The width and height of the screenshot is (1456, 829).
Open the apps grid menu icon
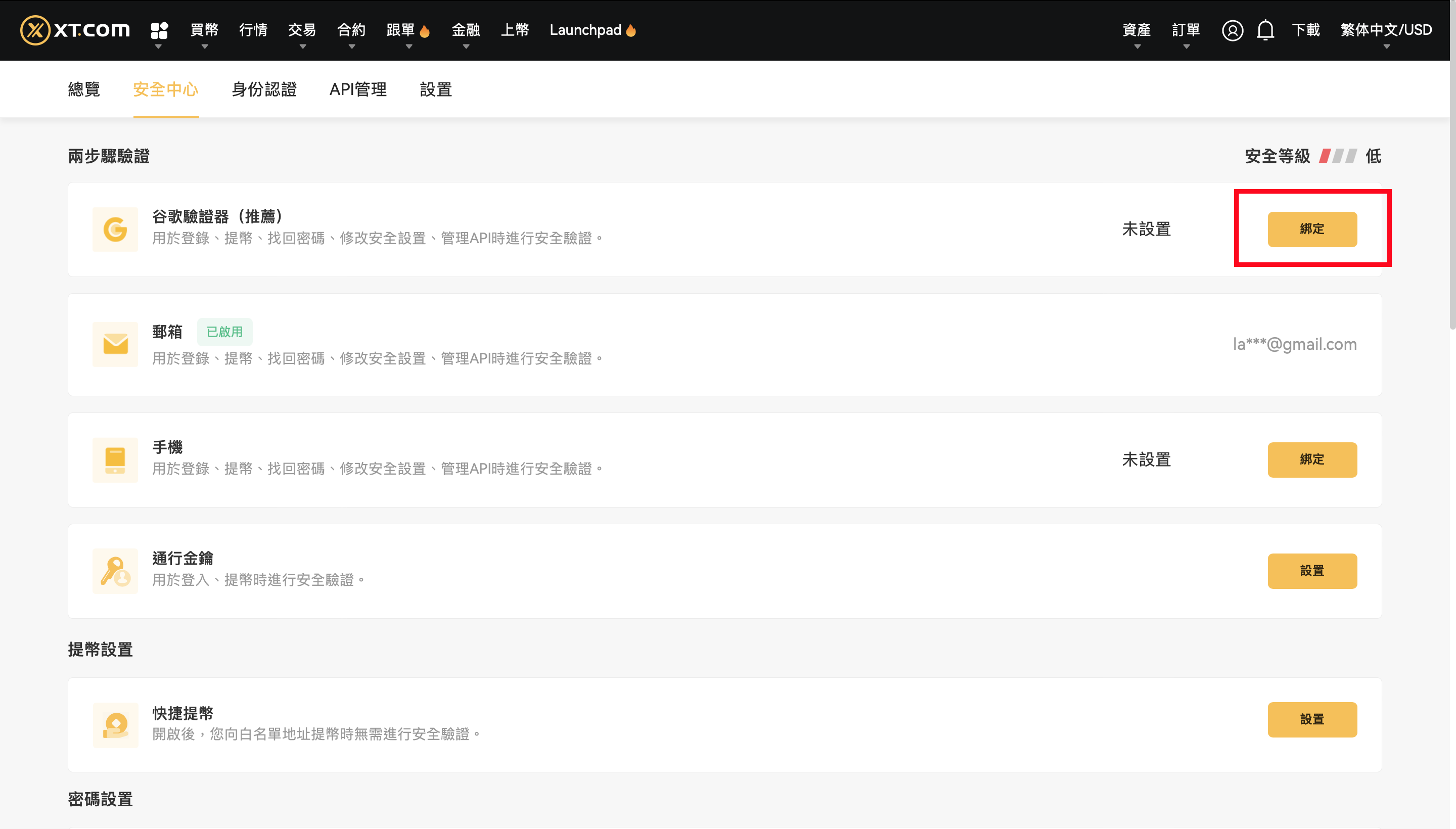[159, 30]
